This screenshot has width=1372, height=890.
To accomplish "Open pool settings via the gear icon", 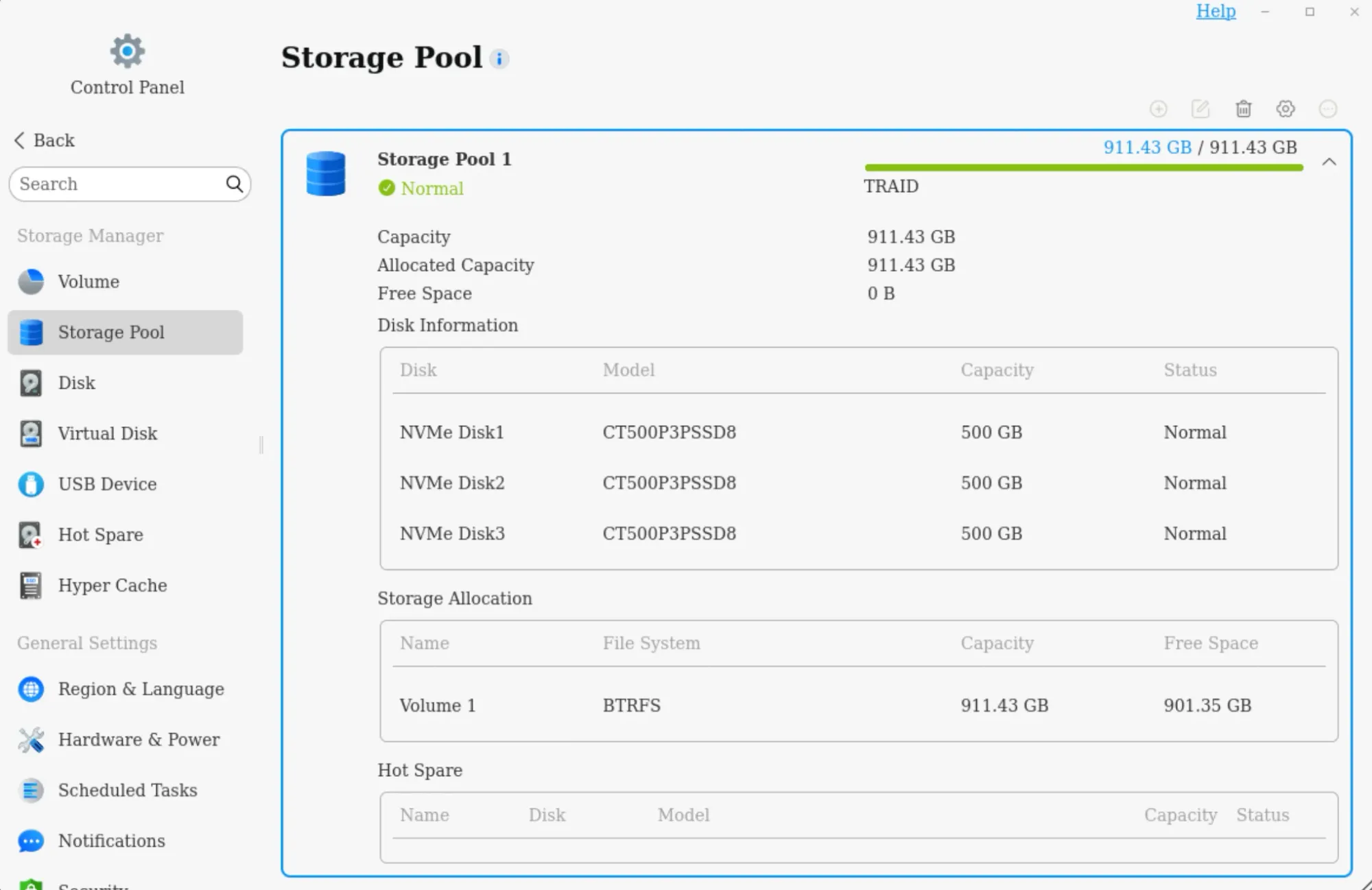I will (x=1286, y=109).
